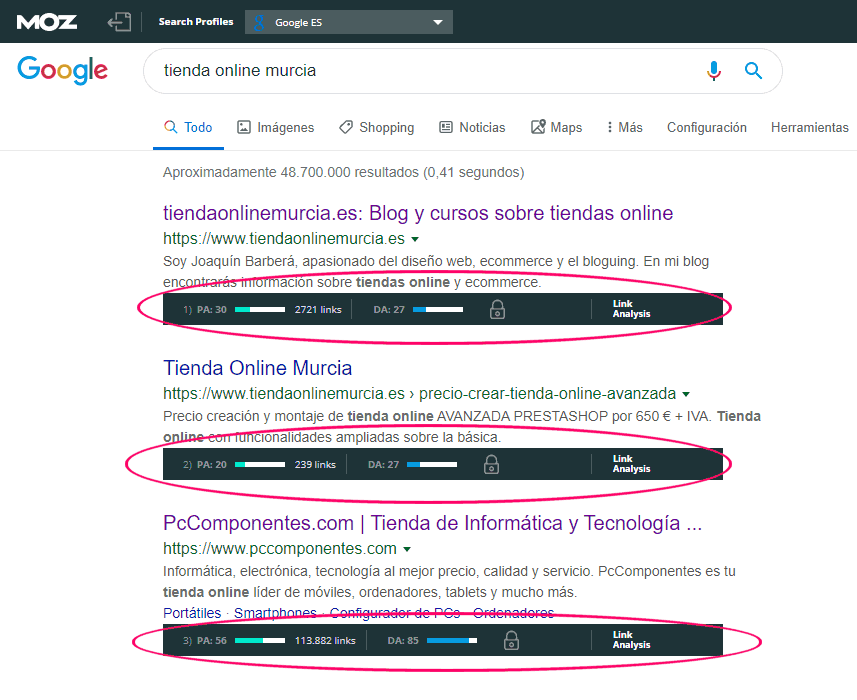The image size is (857, 700).
Task: Click the lock icon in result 3 MozBar
Action: (x=511, y=640)
